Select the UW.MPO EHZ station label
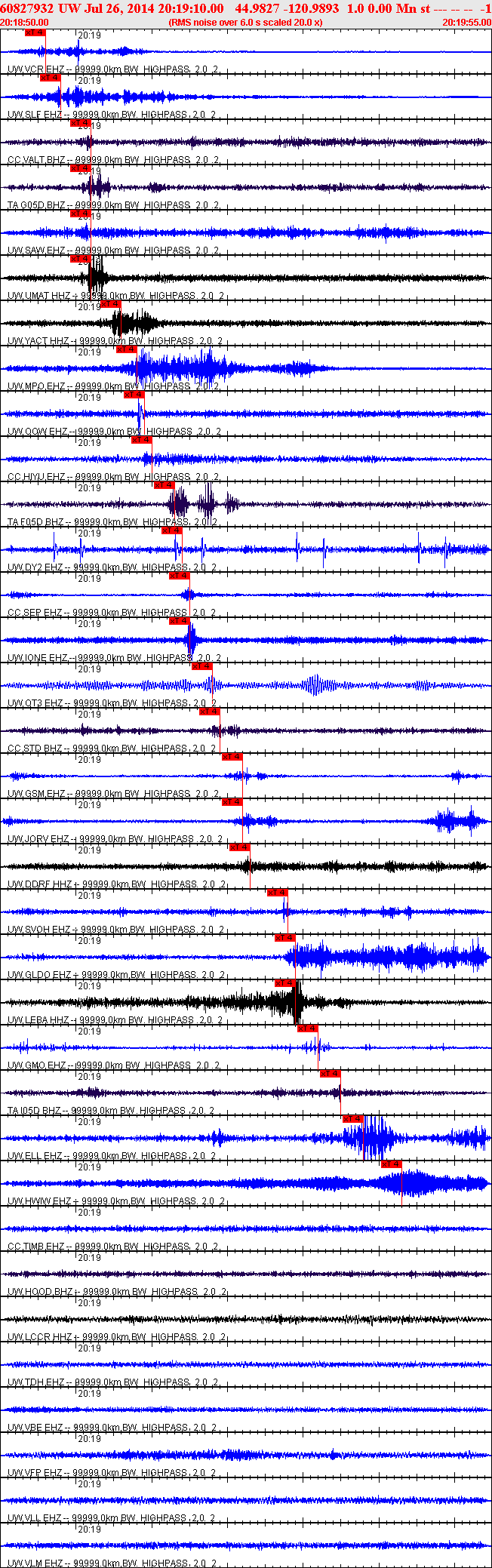This screenshot has height=1568, width=492. [36, 386]
